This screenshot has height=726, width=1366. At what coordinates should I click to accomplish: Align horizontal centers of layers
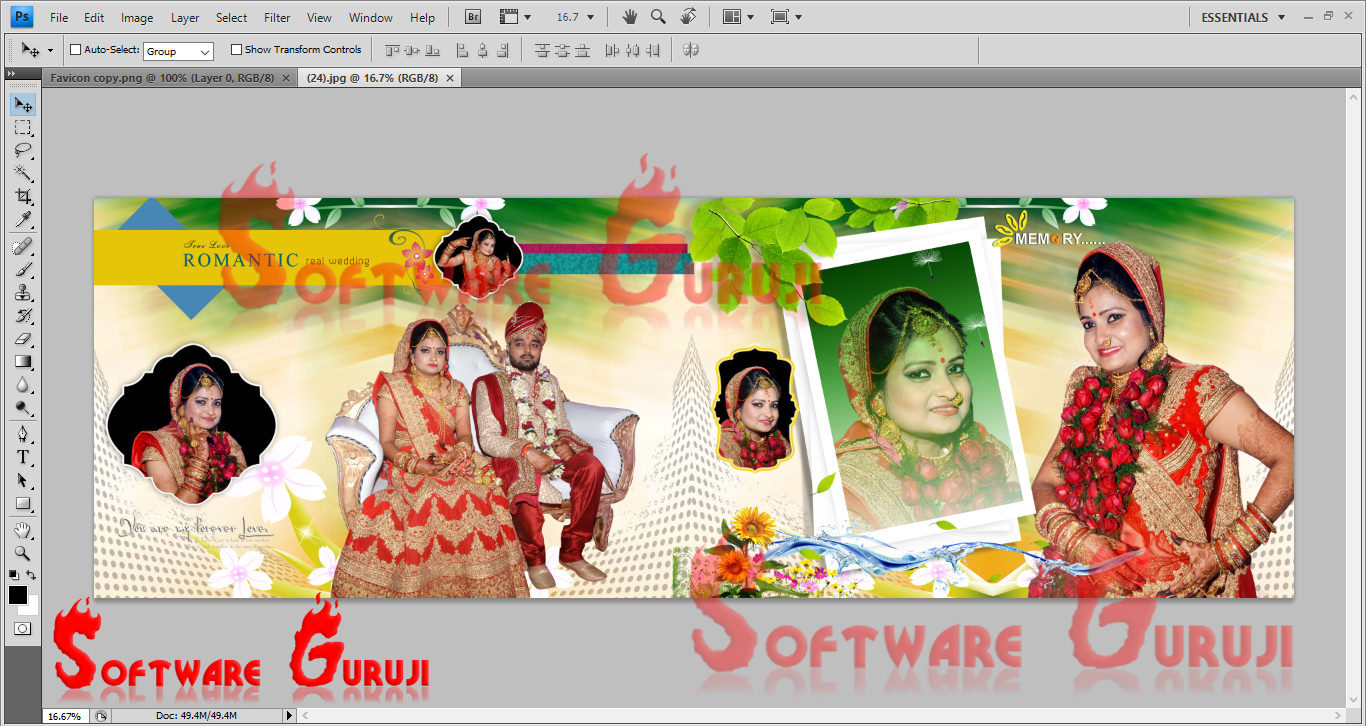483,50
